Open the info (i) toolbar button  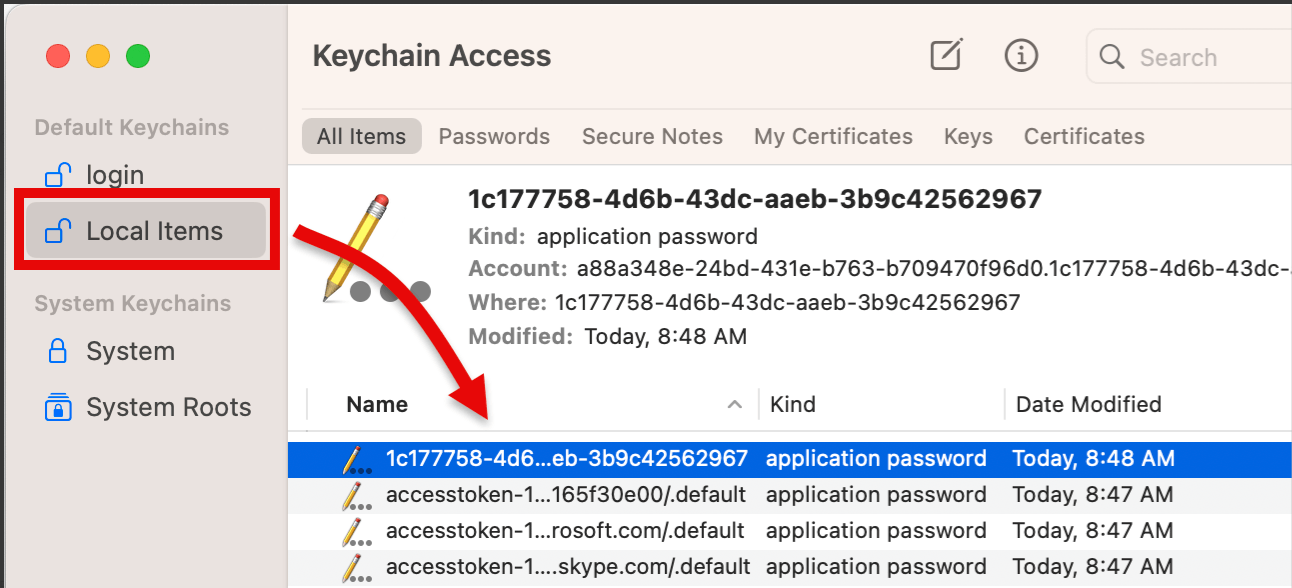1020,56
